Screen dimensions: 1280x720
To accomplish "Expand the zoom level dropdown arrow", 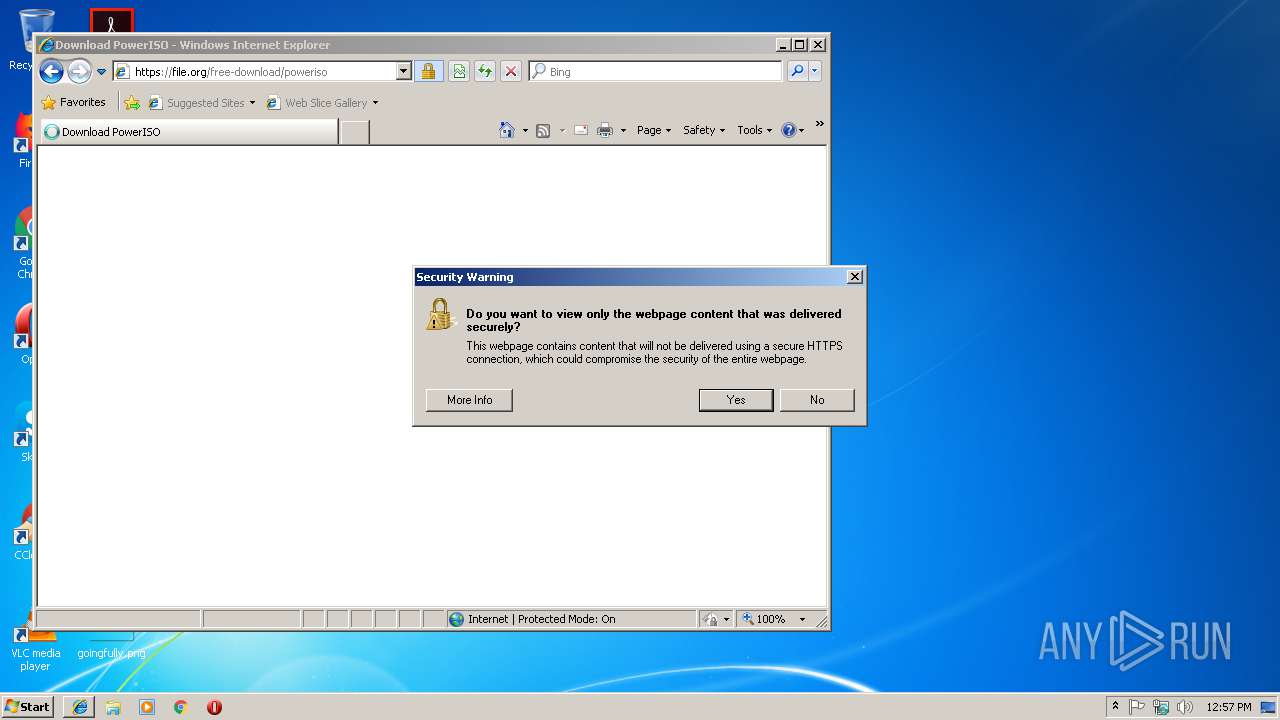I will (x=802, y=619).
